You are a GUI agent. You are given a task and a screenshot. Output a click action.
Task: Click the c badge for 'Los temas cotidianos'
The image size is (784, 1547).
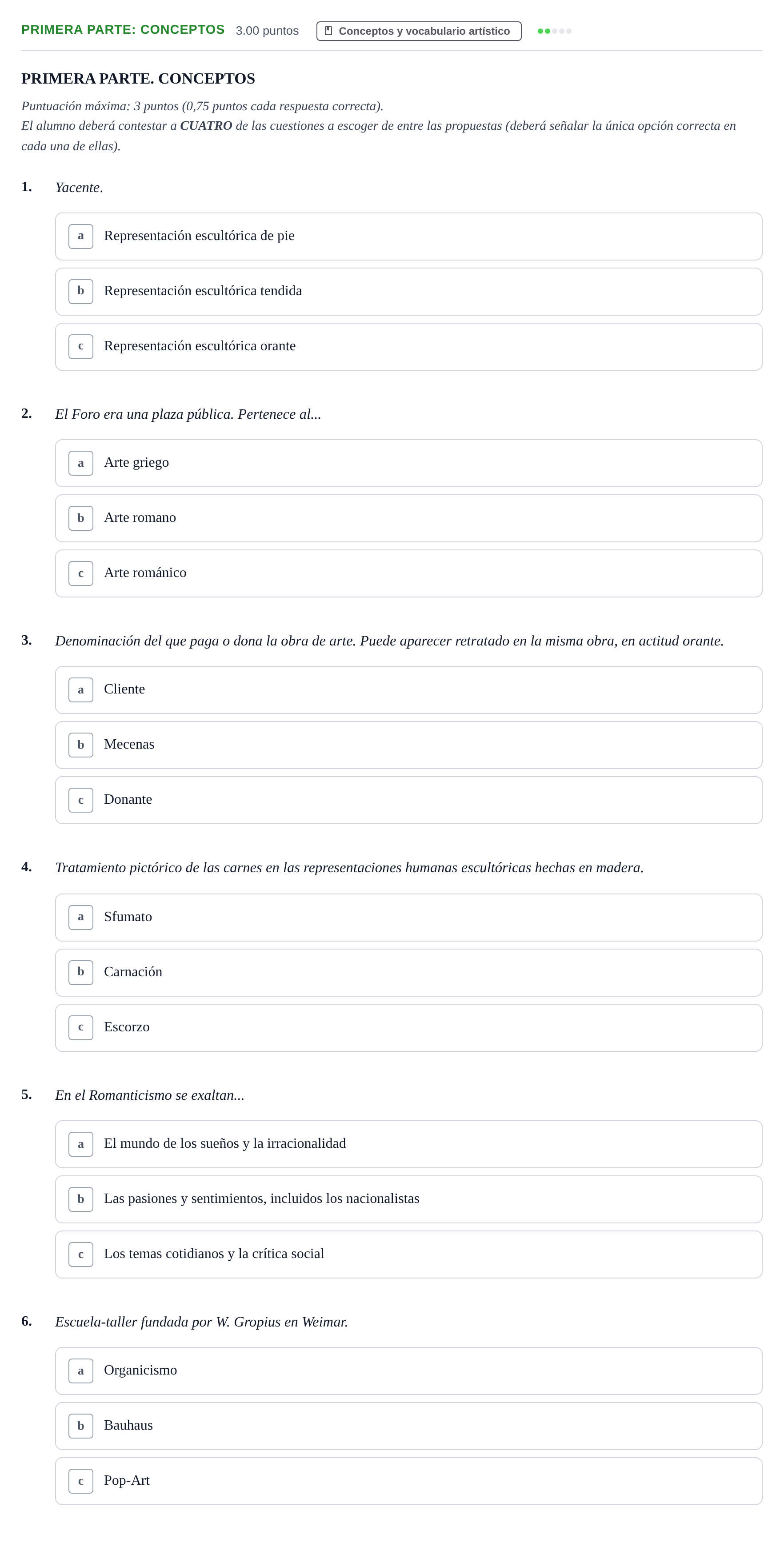click(80, 1254)
